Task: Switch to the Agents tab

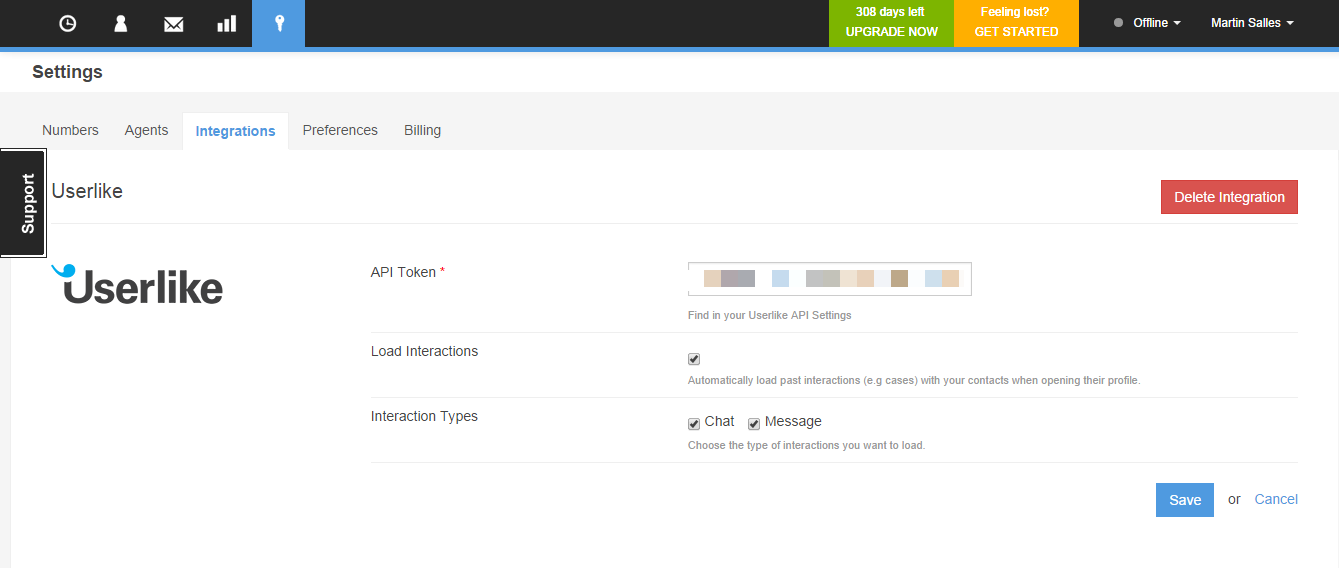Action: coord(146,130)
